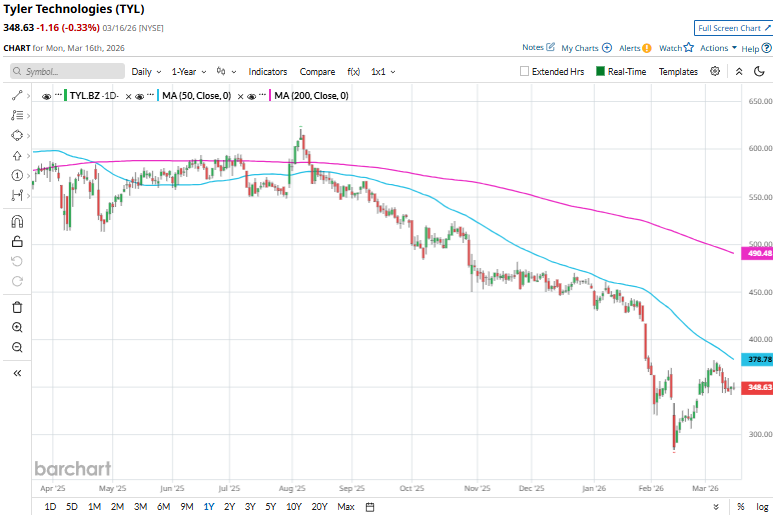Add to My Charts plus icon

607,48
